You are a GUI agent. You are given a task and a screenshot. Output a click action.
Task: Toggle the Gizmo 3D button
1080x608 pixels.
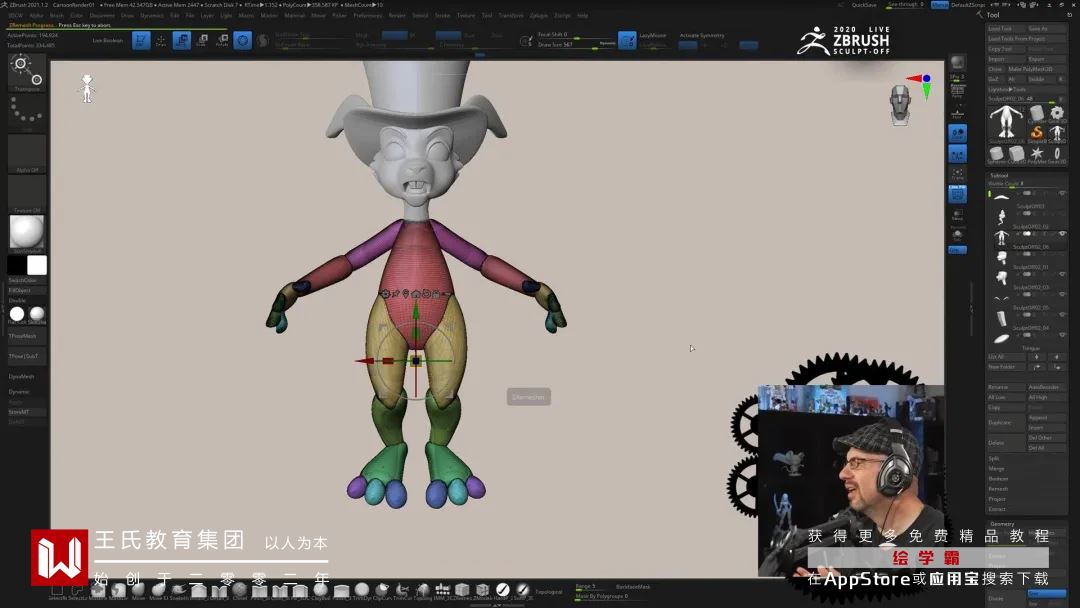click(242, 41)
